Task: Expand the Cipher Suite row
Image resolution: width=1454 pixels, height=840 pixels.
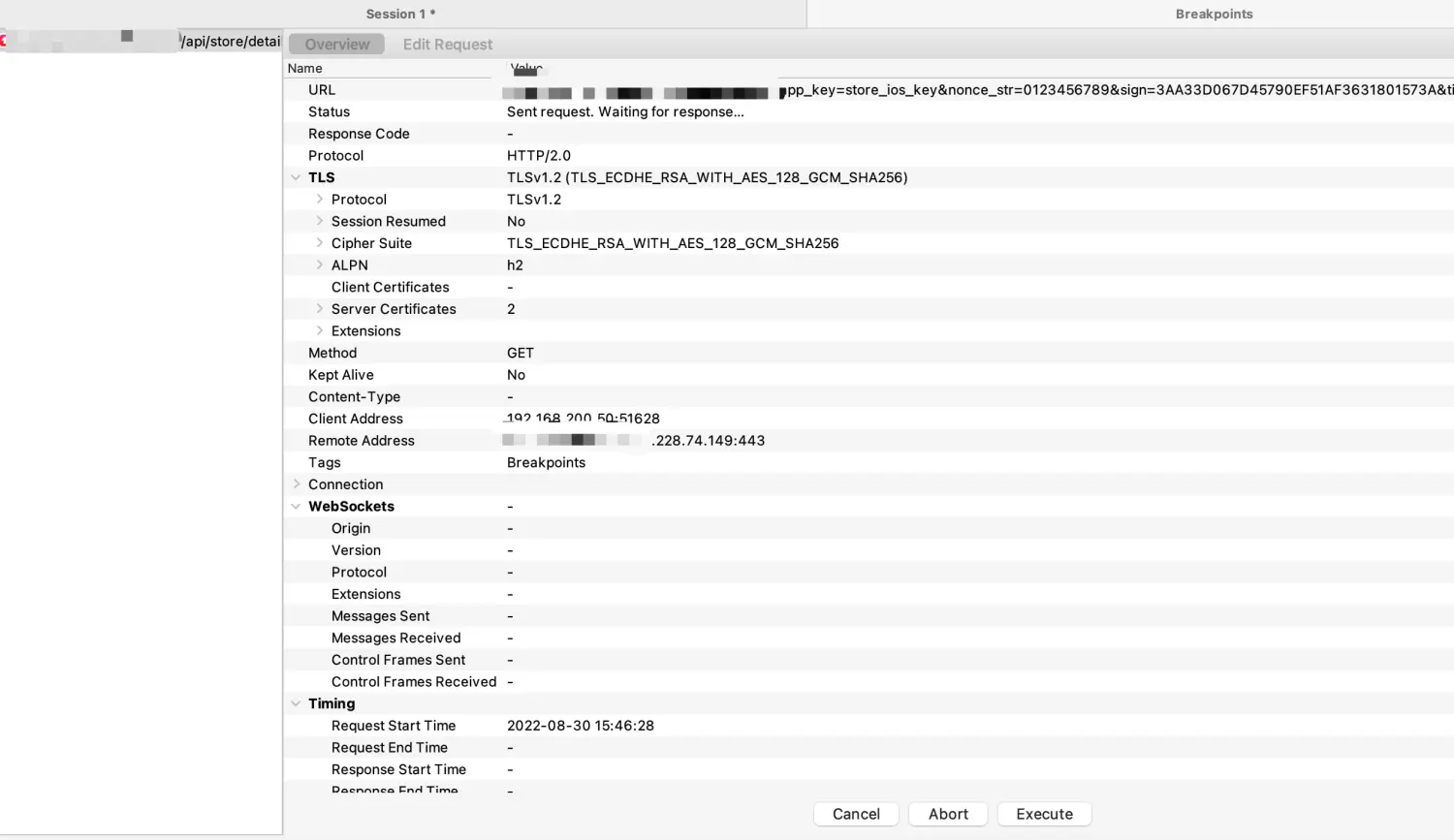Action: click(320, 243)
